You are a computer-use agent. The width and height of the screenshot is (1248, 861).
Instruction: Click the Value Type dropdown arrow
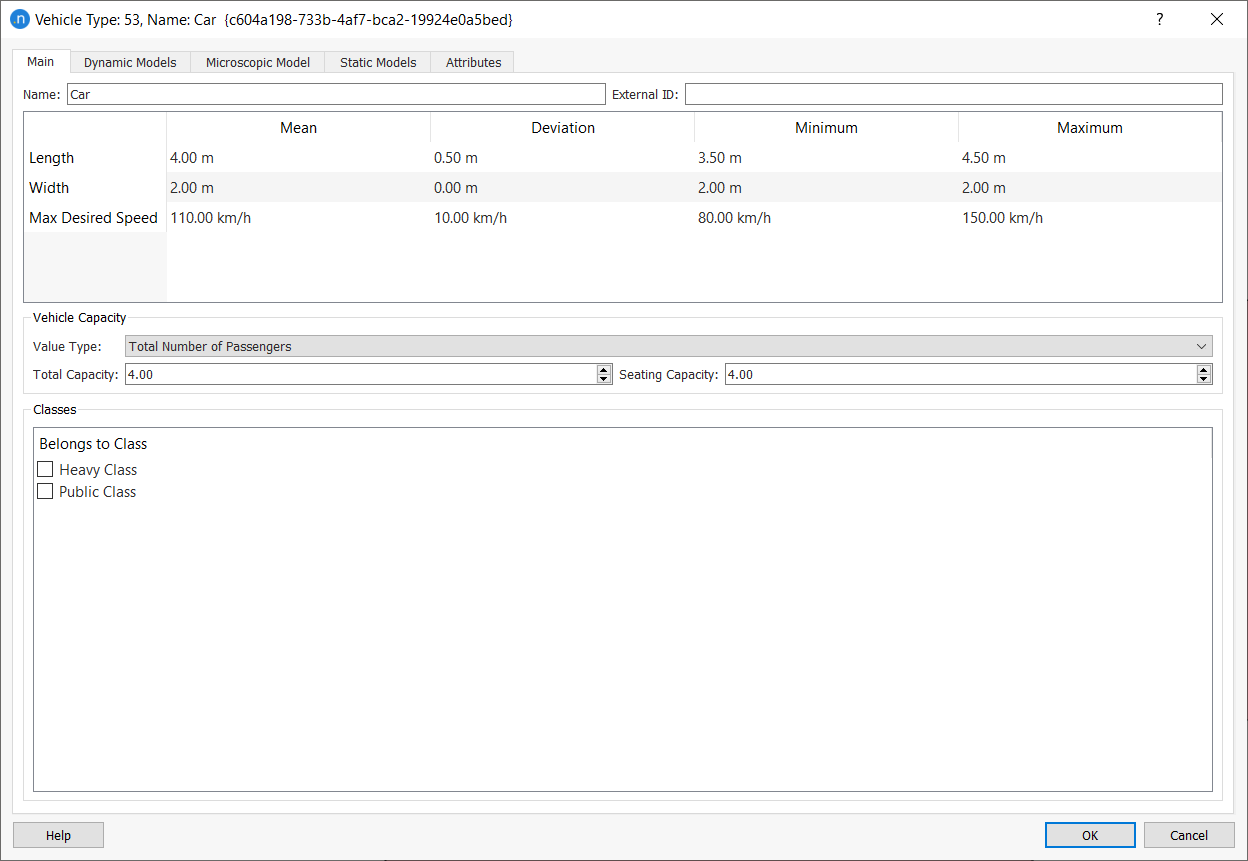tap(1201, 346)
